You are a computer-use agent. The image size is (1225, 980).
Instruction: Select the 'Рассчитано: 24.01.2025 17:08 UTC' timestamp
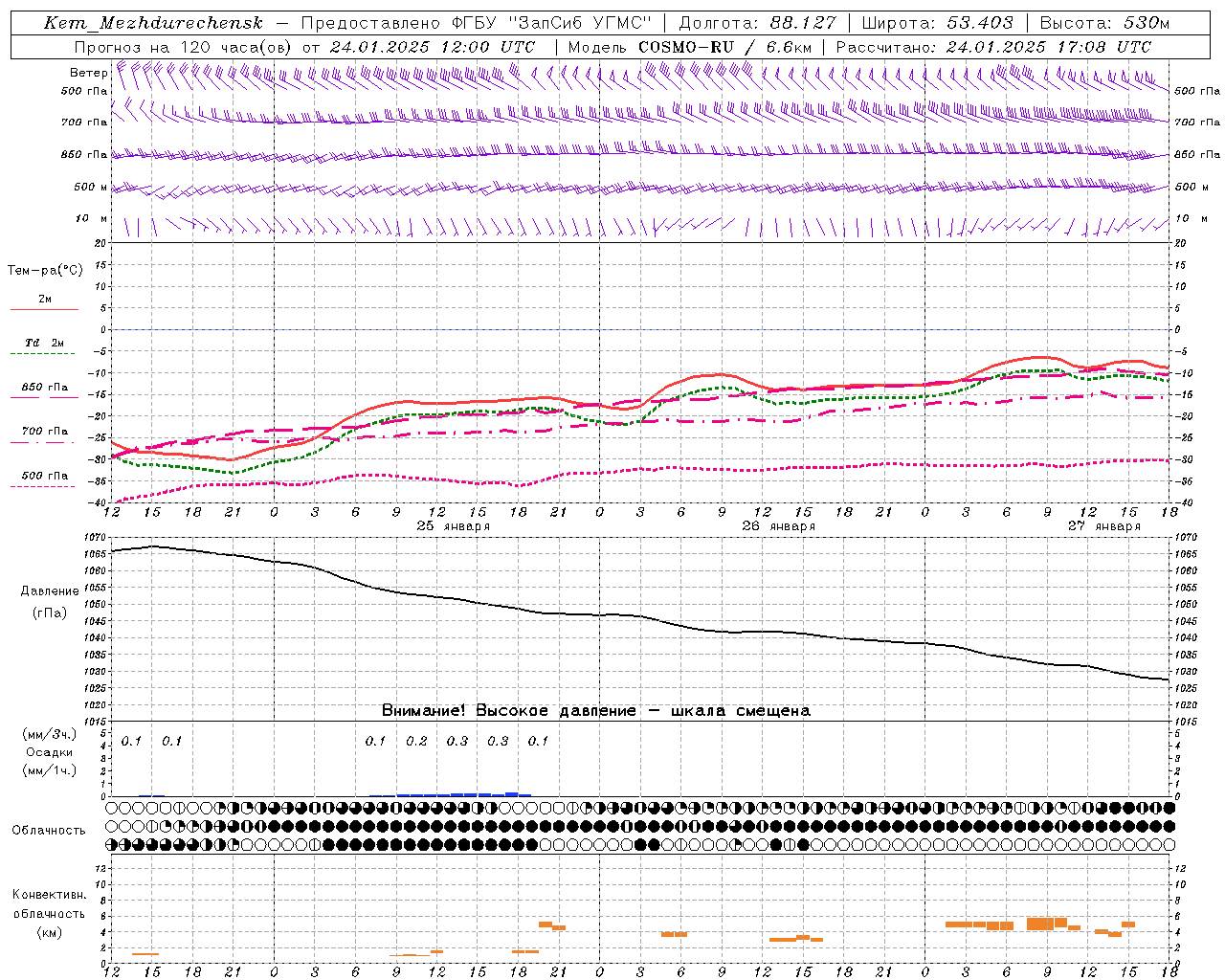[x=993, y=47]
